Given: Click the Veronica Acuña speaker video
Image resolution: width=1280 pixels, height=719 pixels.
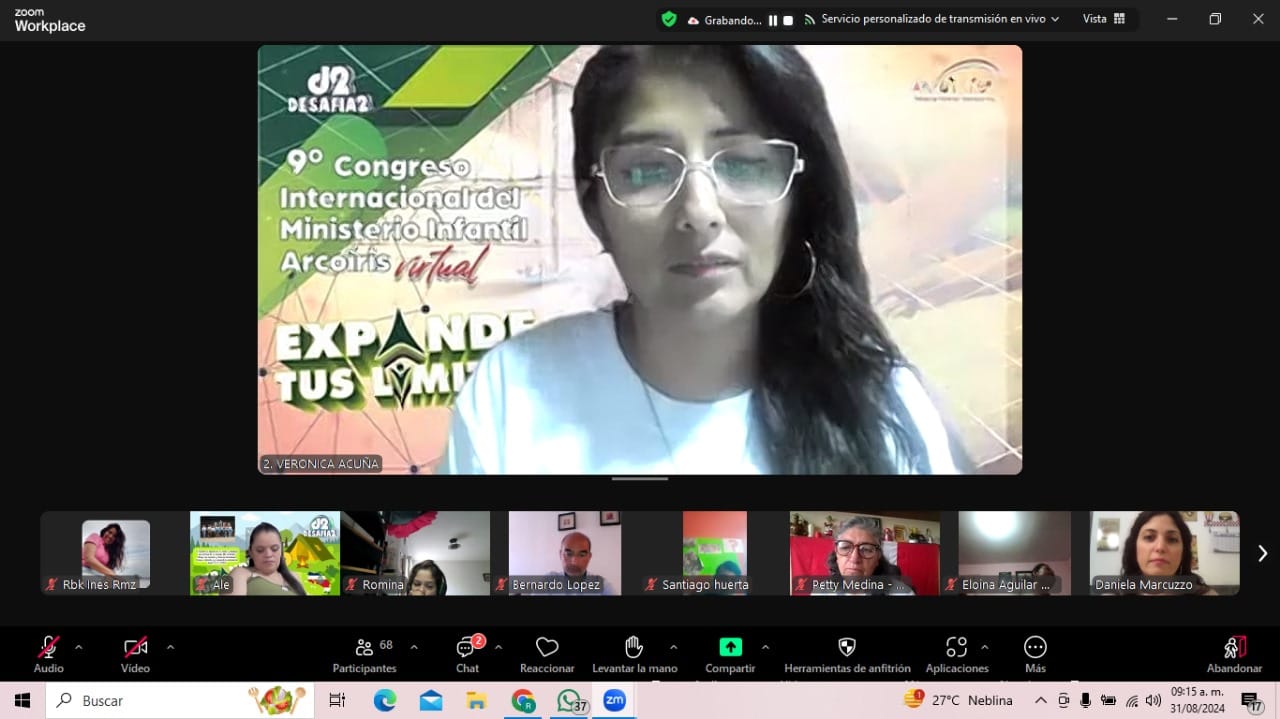Looking at the screenshot, I should pyautogui.click(x=640, y=259).
